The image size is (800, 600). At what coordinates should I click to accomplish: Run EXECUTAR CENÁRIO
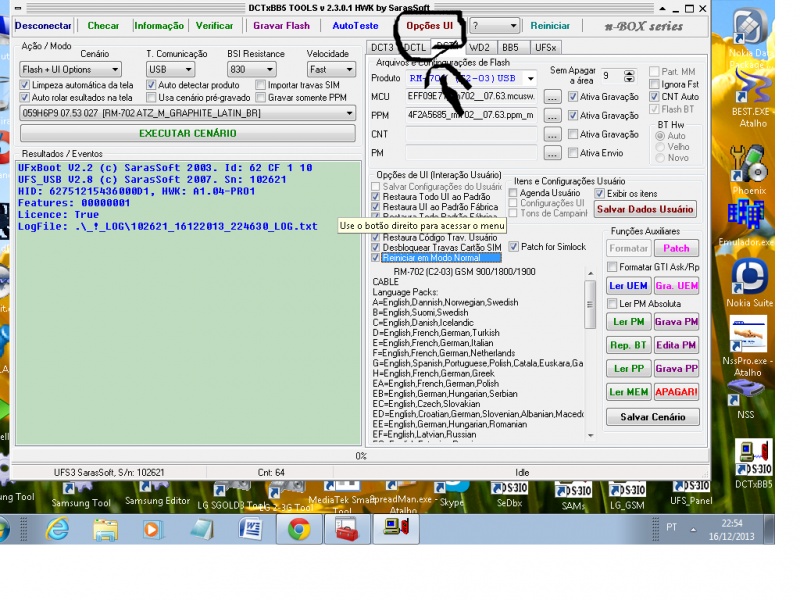pos(188,133)
